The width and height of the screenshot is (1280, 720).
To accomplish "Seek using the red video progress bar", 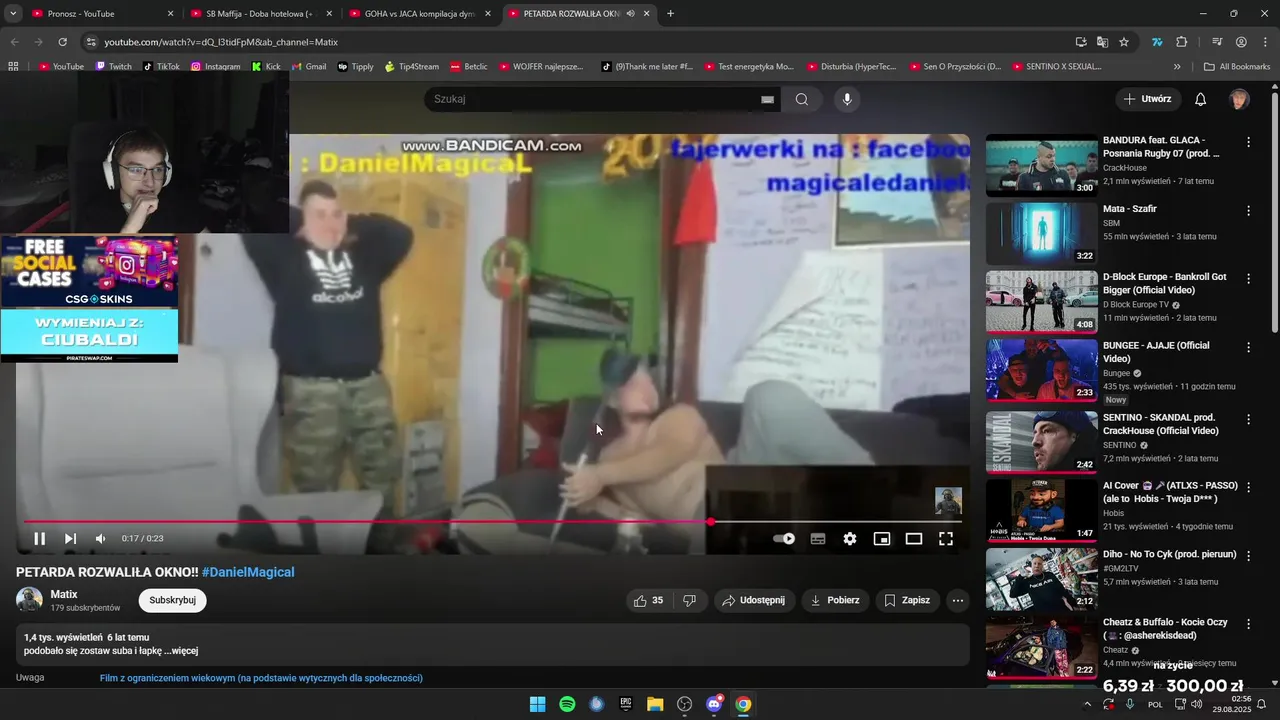I will click(493, 522).
